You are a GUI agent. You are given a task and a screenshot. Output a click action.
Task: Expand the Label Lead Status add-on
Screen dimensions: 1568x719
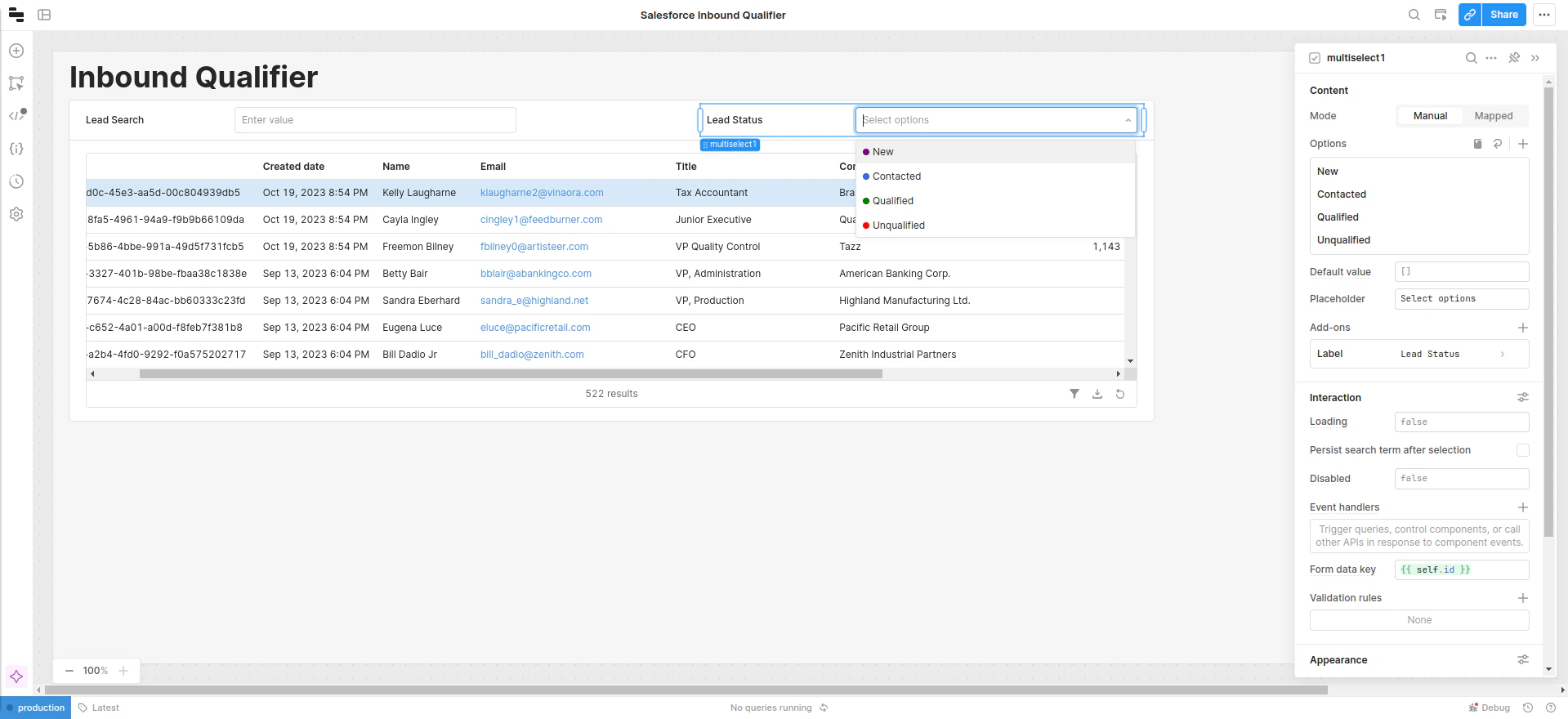tap(1419, 354)
